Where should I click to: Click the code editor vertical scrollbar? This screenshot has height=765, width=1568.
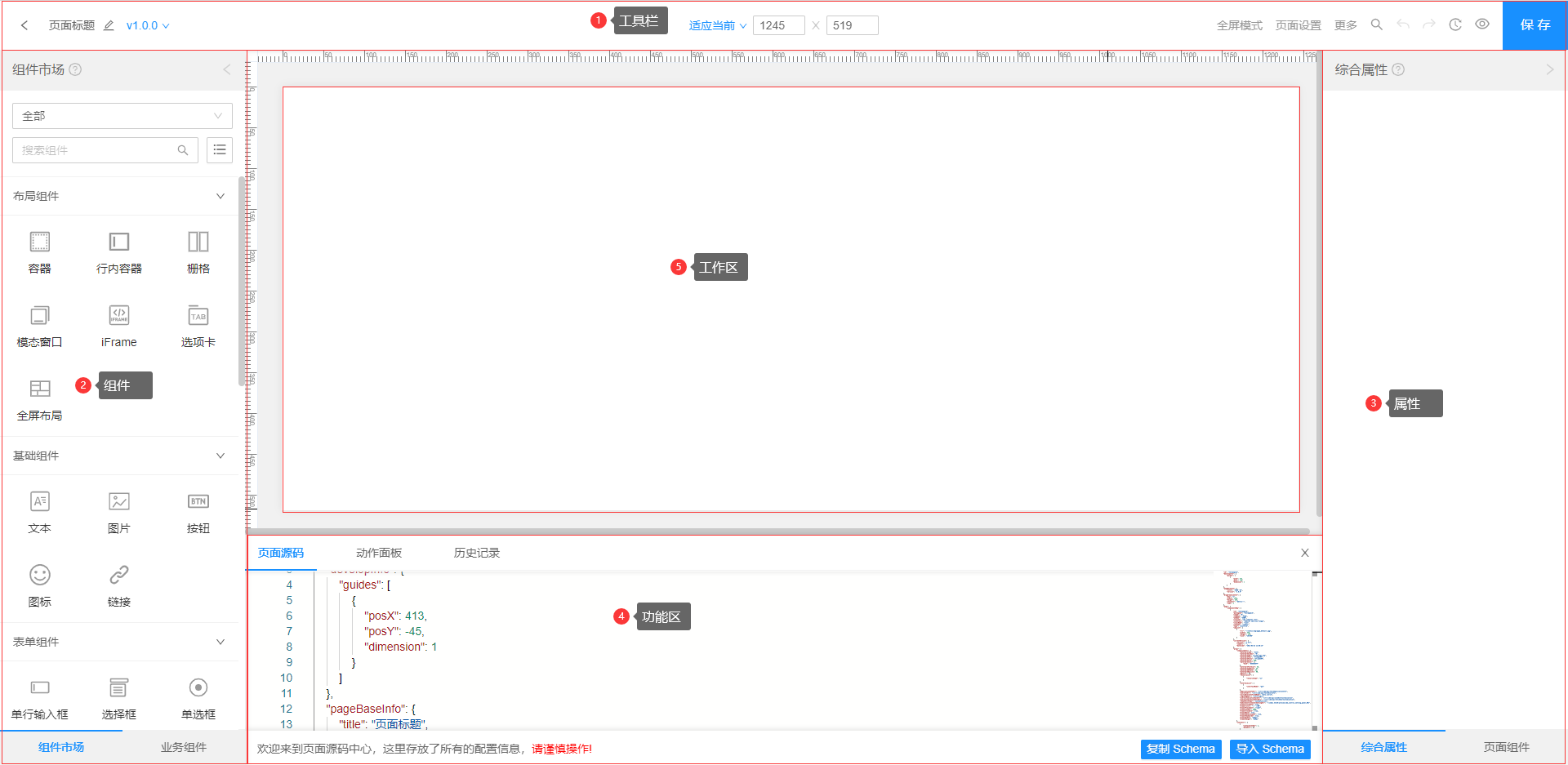coord(1316,651)
